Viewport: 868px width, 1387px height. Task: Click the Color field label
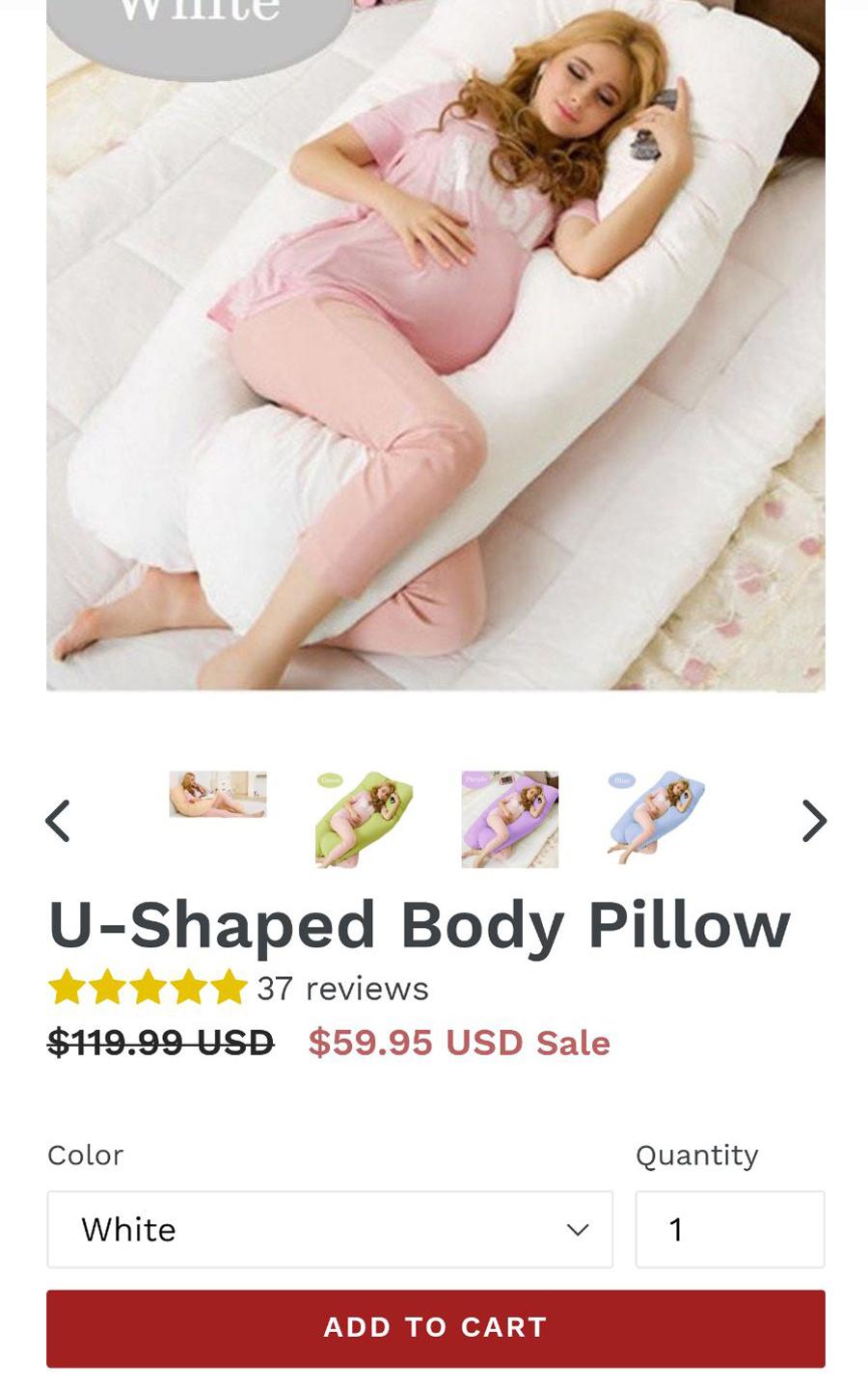[x=86, y=1155]
